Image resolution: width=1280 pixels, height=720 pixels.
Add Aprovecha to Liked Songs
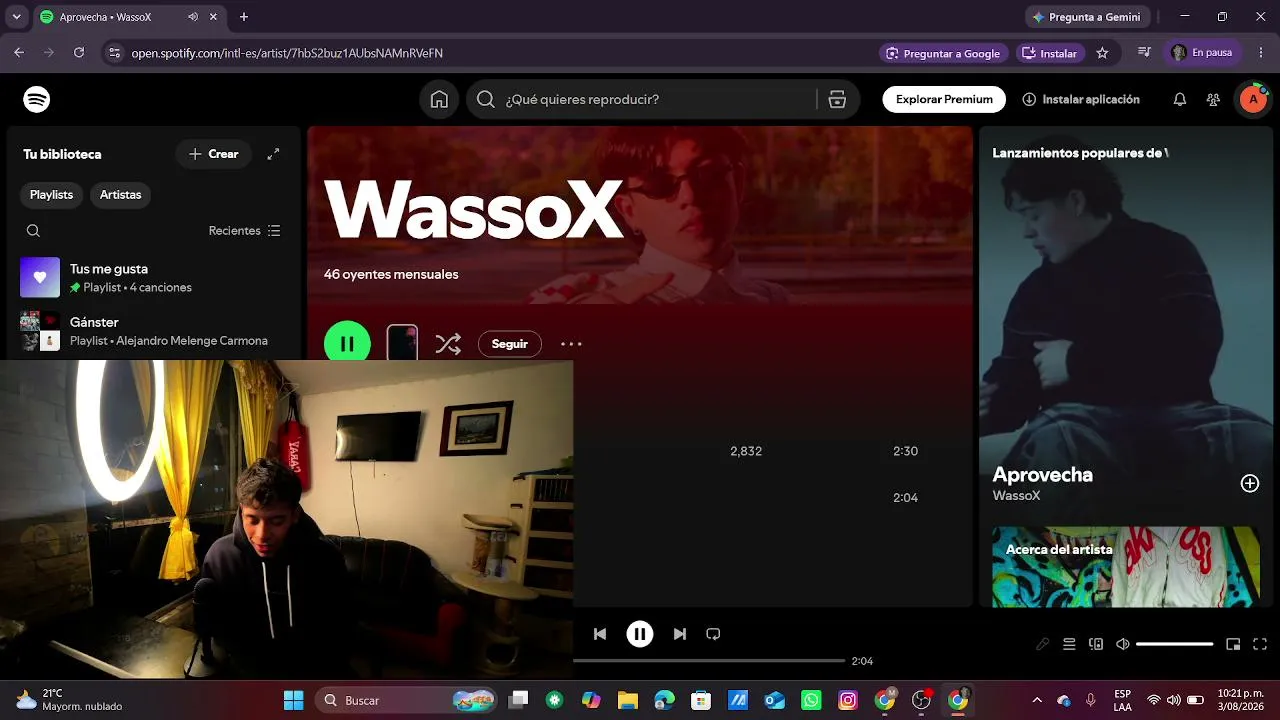pos(1250,484)
